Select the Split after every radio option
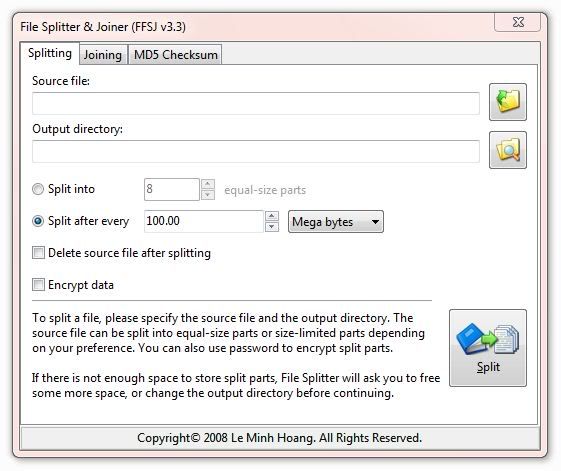 point(38,221)
